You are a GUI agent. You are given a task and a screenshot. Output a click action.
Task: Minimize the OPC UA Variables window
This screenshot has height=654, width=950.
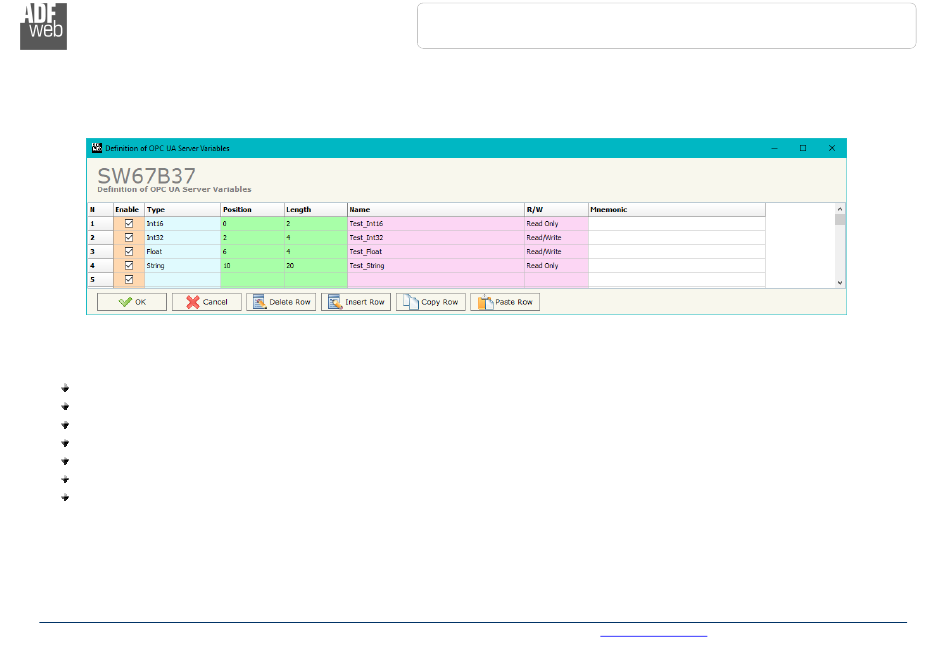coord(774,148)
